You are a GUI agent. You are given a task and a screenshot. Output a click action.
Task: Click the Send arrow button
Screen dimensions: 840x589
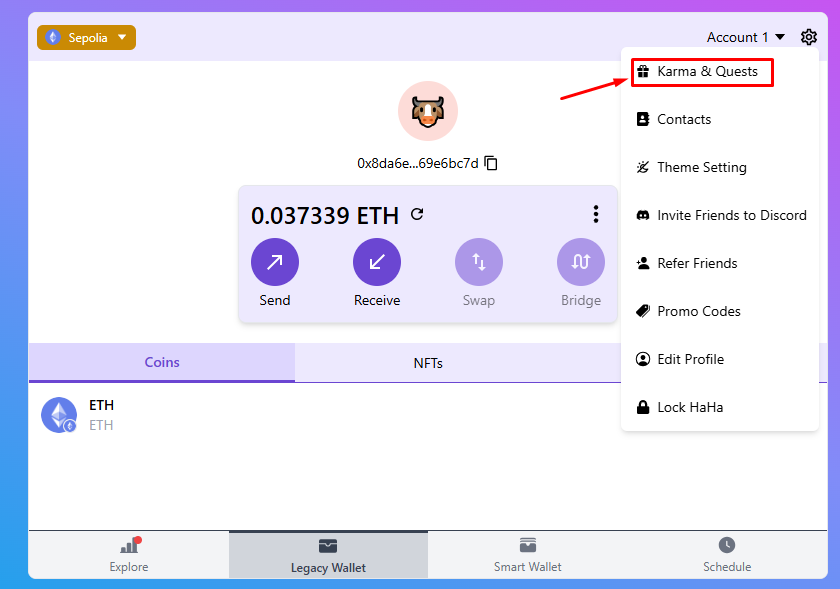tap(275, 262)
